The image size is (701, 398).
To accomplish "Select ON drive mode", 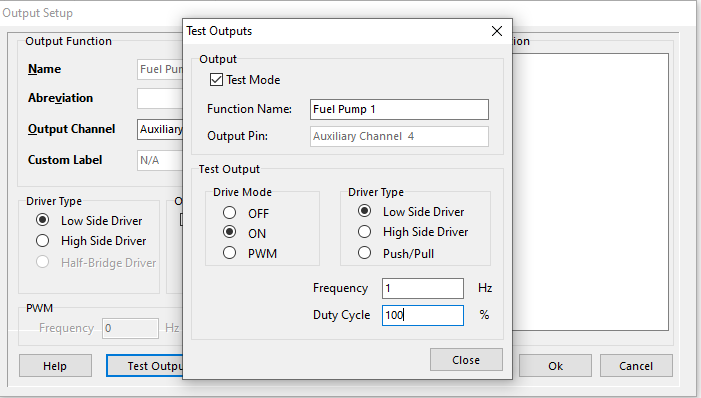I will 230,232.
